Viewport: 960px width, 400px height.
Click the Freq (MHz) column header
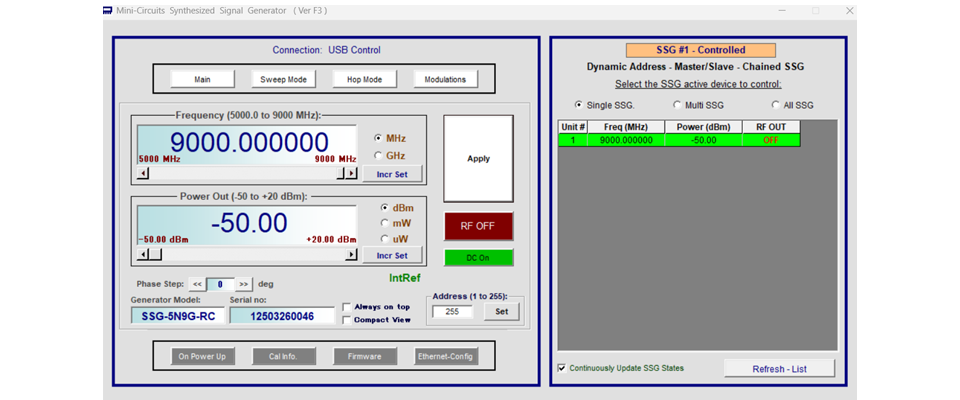coord(626,127)
